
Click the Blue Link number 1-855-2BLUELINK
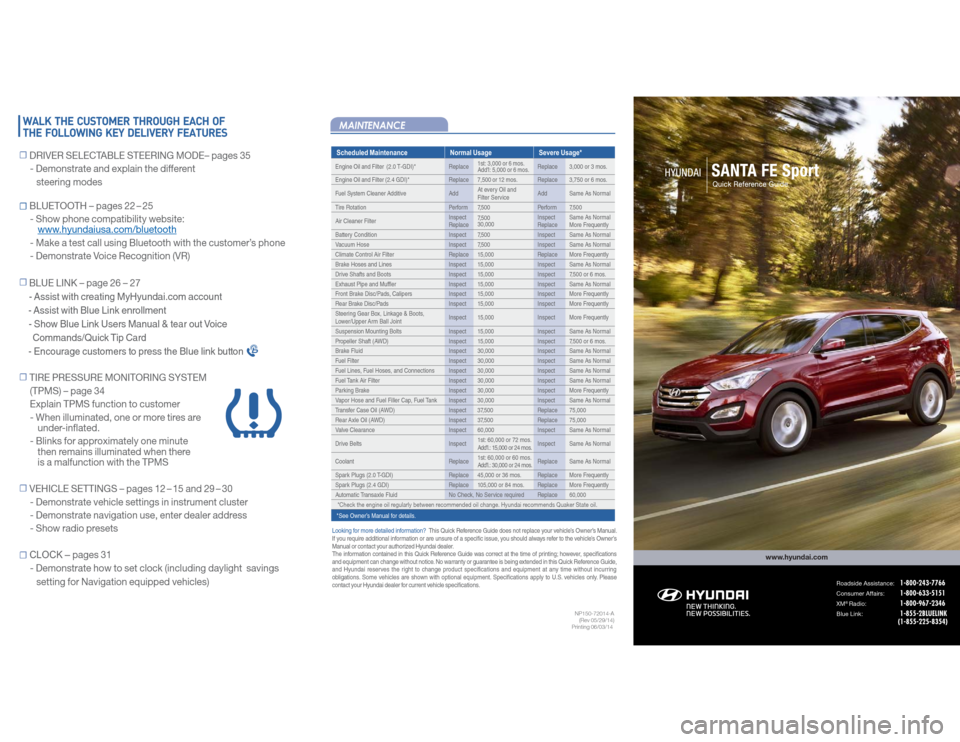coord(923,613)
